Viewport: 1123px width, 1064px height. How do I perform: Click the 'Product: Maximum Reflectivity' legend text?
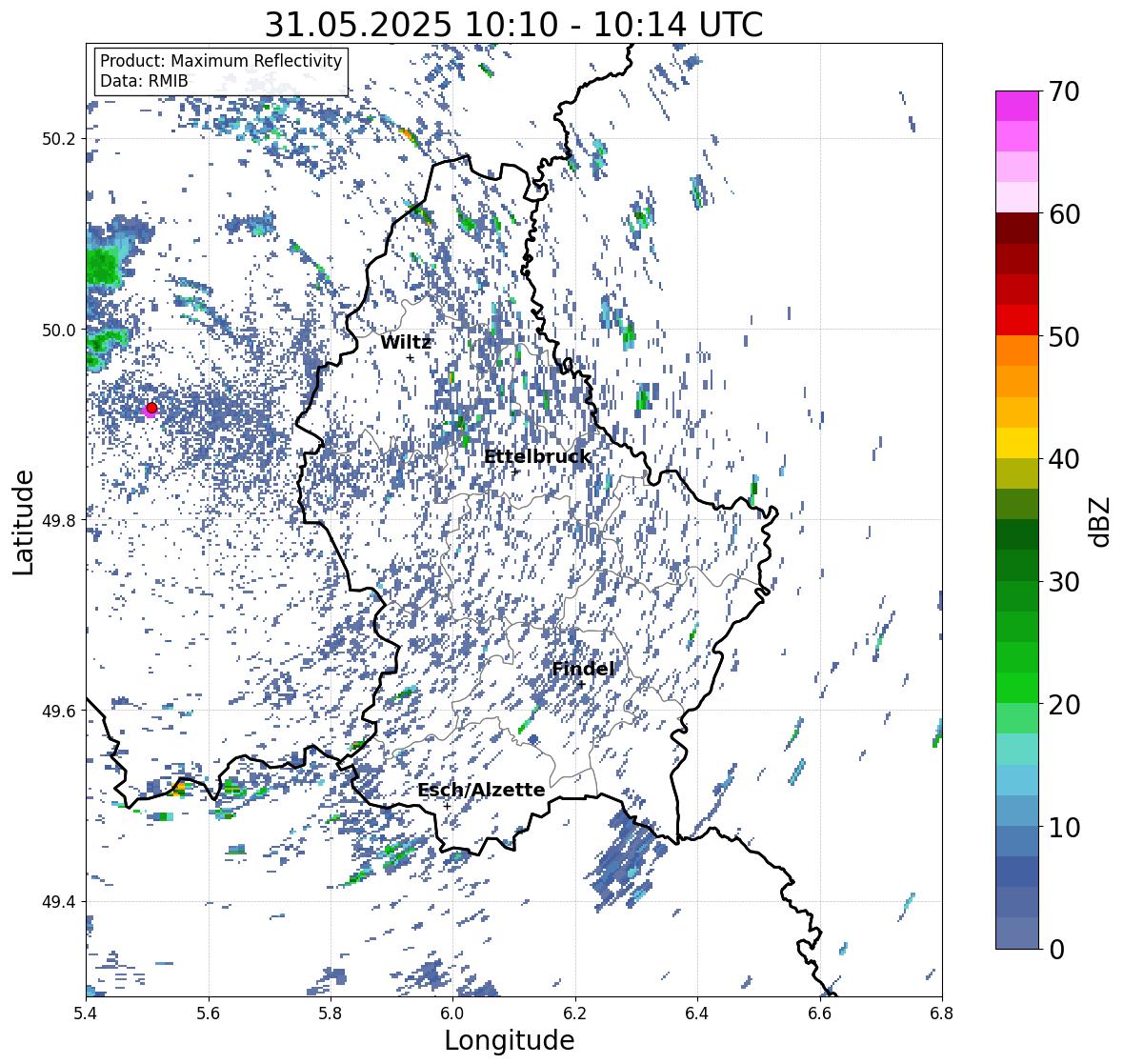point(221,61)
